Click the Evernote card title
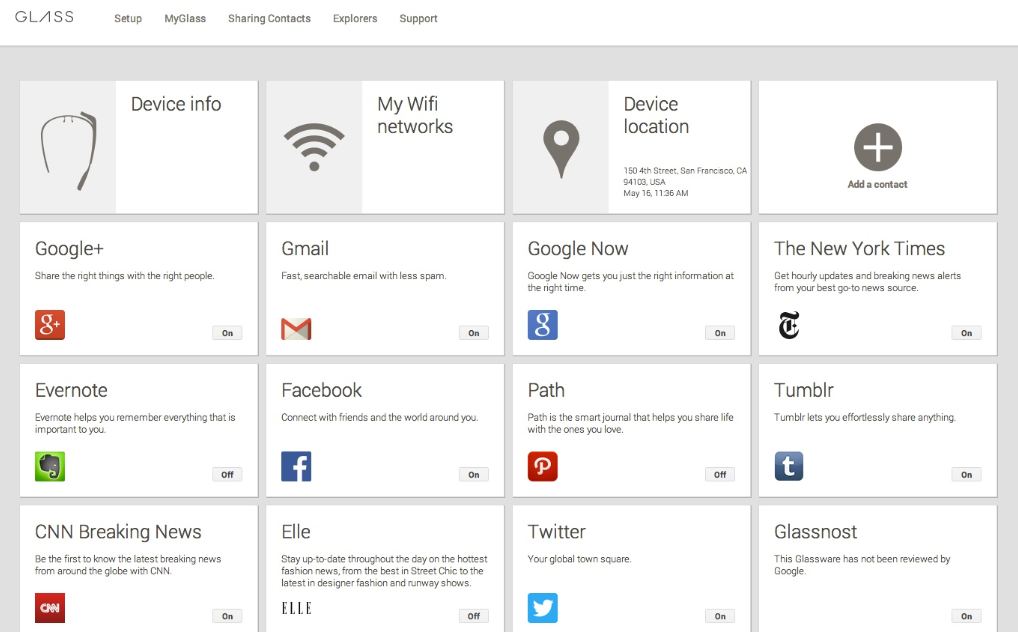 (71, 390)
